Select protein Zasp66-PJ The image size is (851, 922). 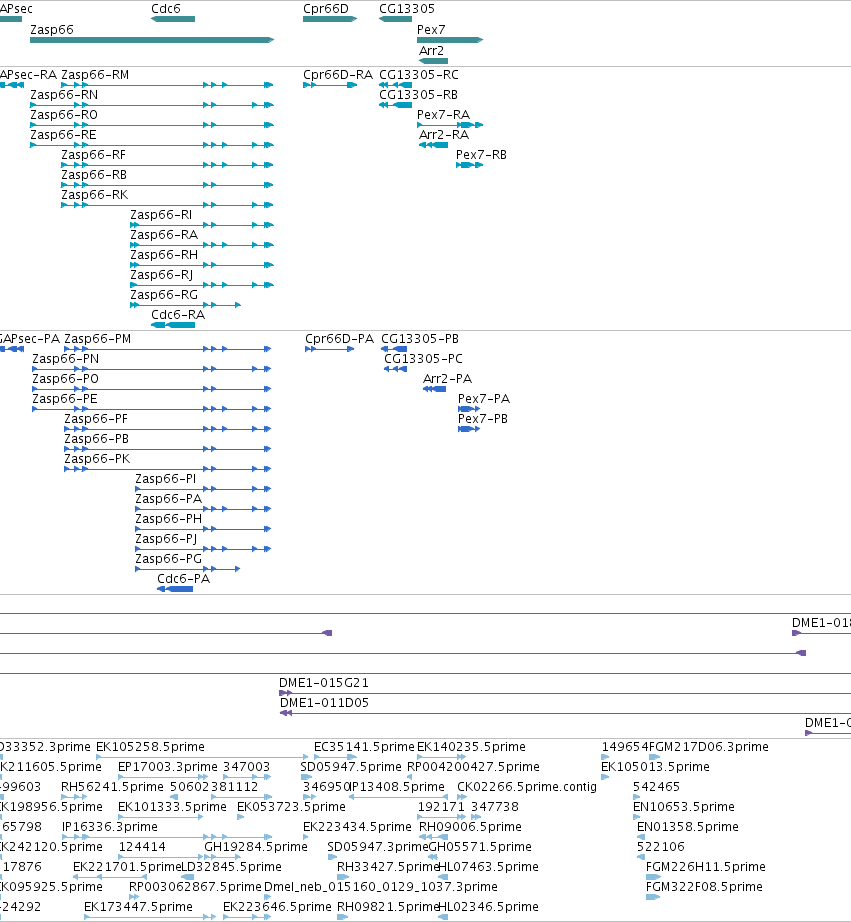pyautogui.click(x=203, y=549)
